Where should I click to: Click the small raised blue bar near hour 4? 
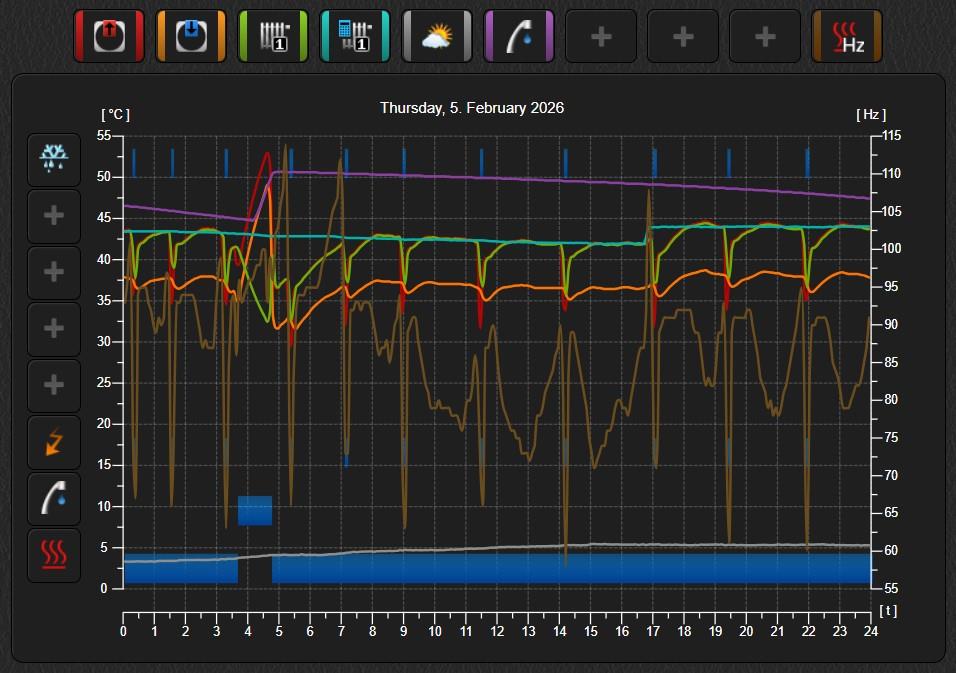(255, 510)
